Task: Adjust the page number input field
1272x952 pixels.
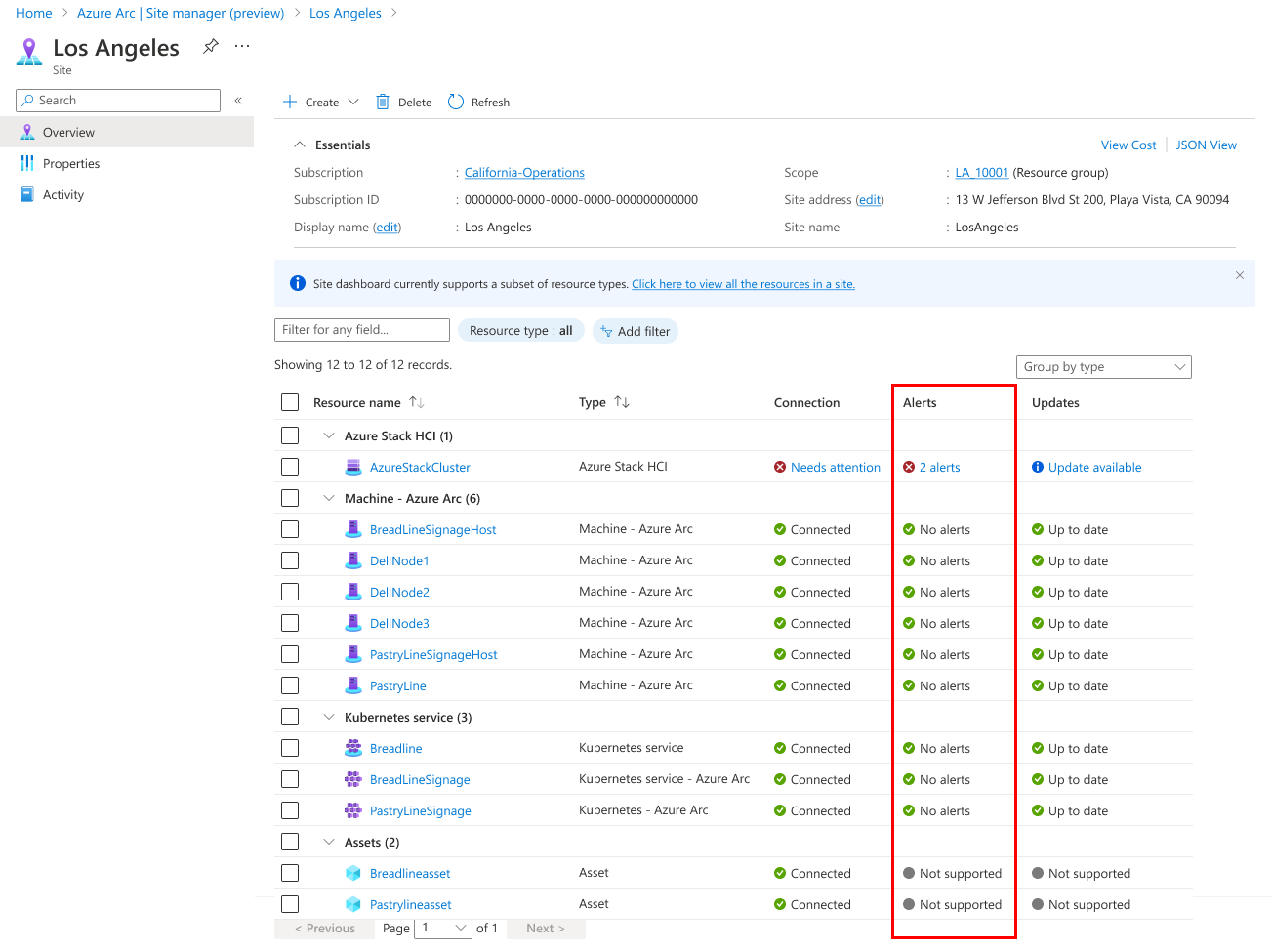Action: [442, 928]
